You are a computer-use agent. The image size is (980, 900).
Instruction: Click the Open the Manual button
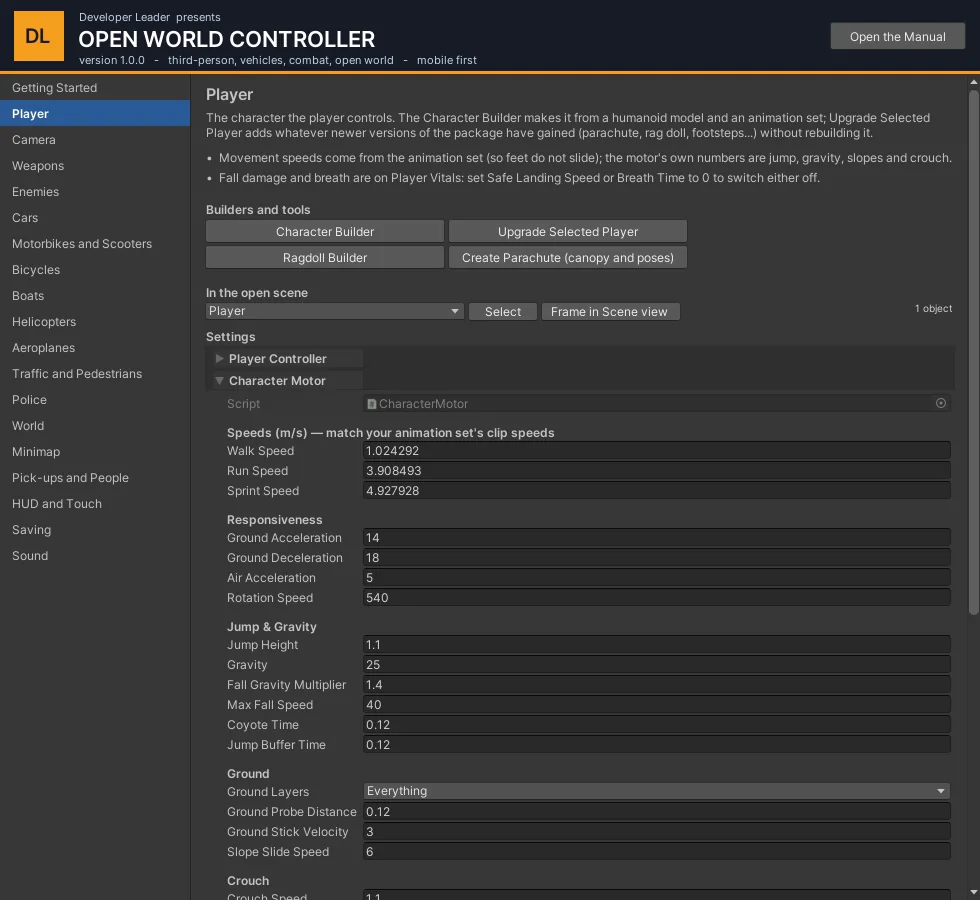click(x=898, y=36)
